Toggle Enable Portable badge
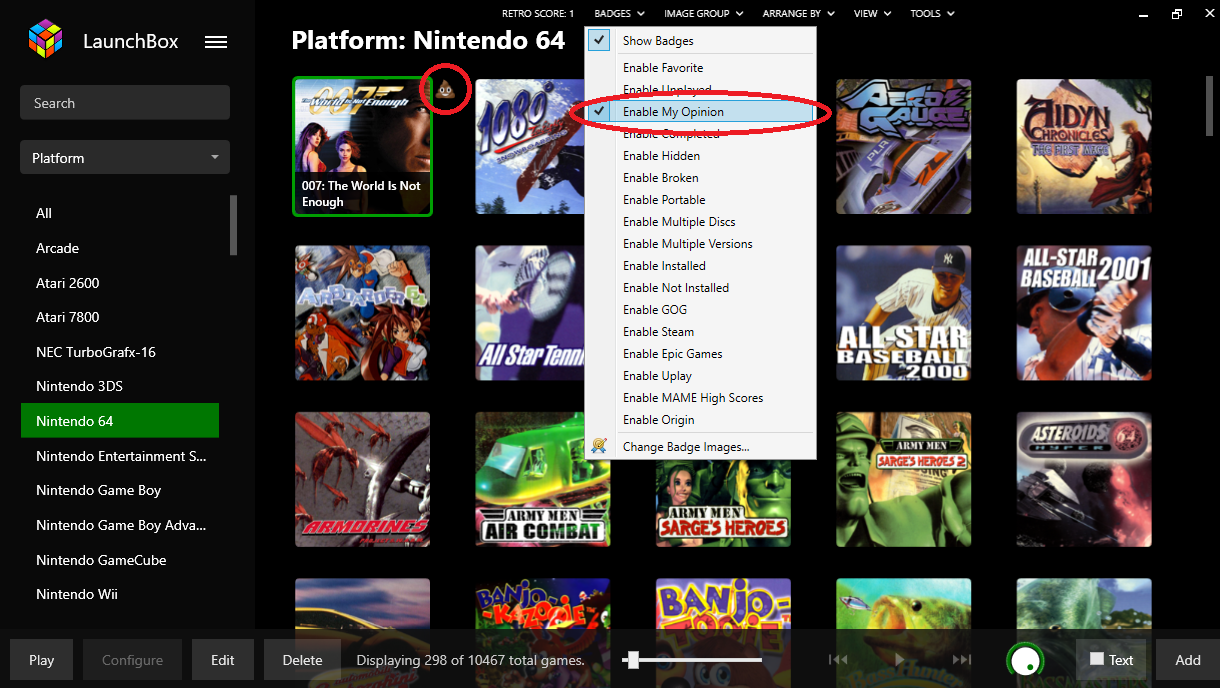Screen dimensions: 1220x688 [x=701, y=200]
